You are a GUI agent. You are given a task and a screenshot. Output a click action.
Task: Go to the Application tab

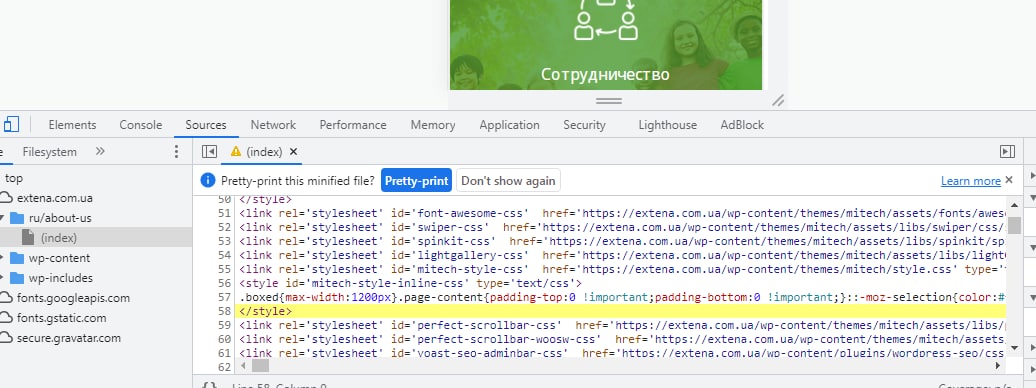[509, 125]
